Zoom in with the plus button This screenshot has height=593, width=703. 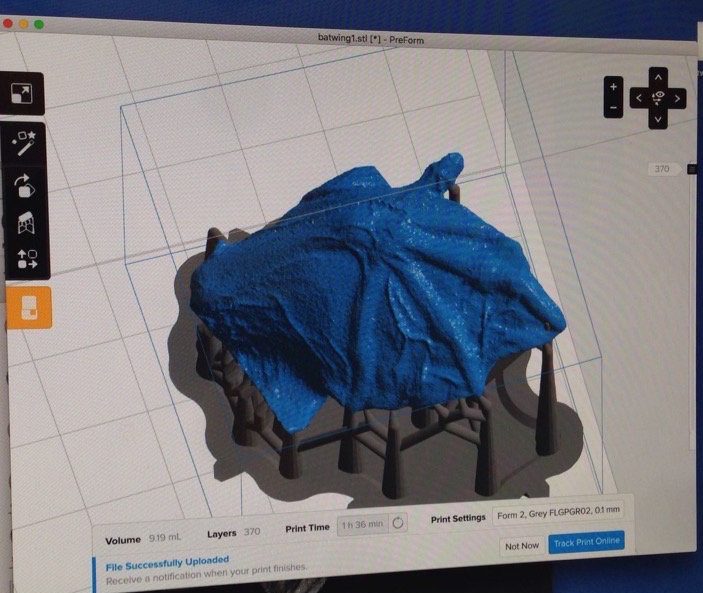tap(613, 85)
